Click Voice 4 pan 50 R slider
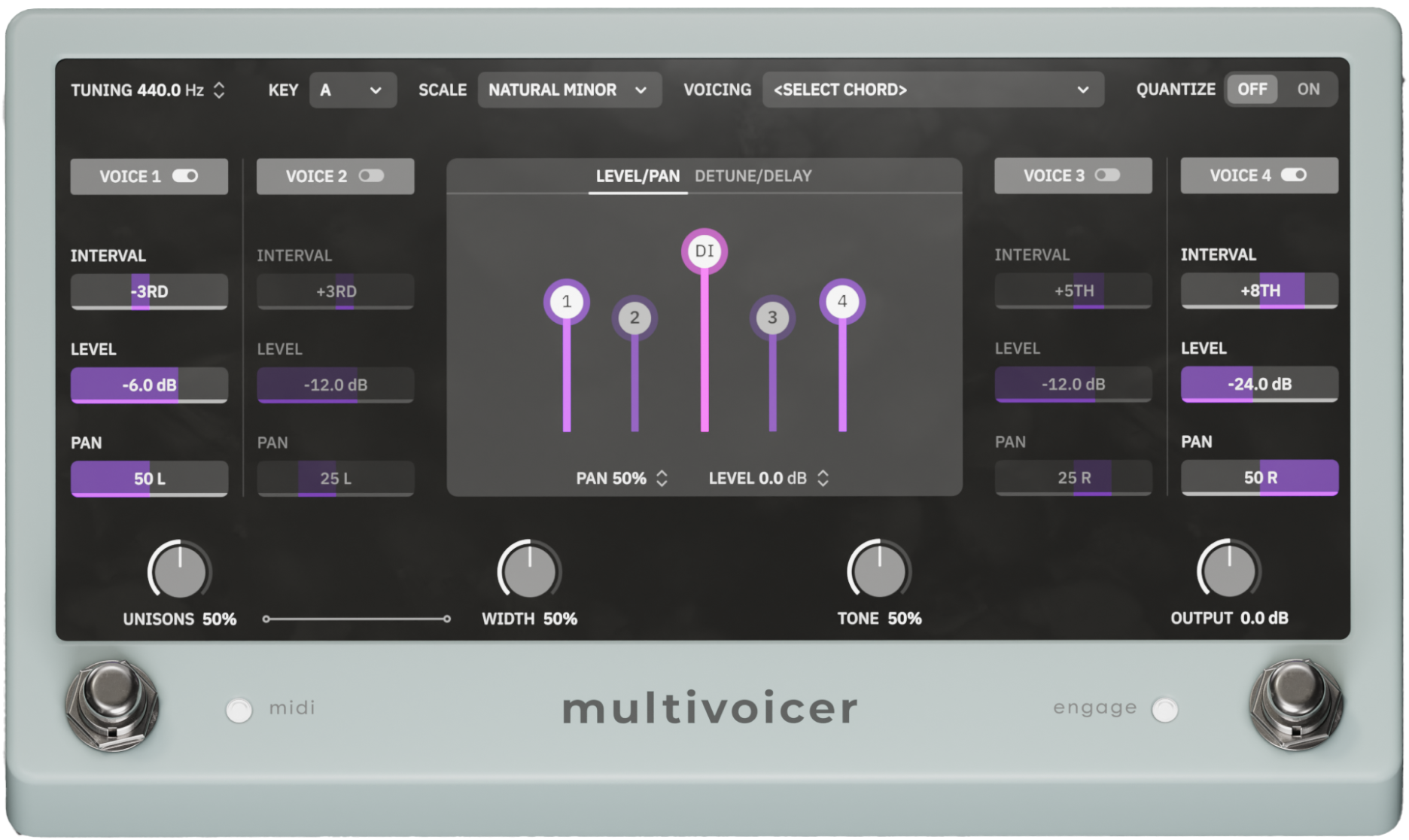 1259,478
